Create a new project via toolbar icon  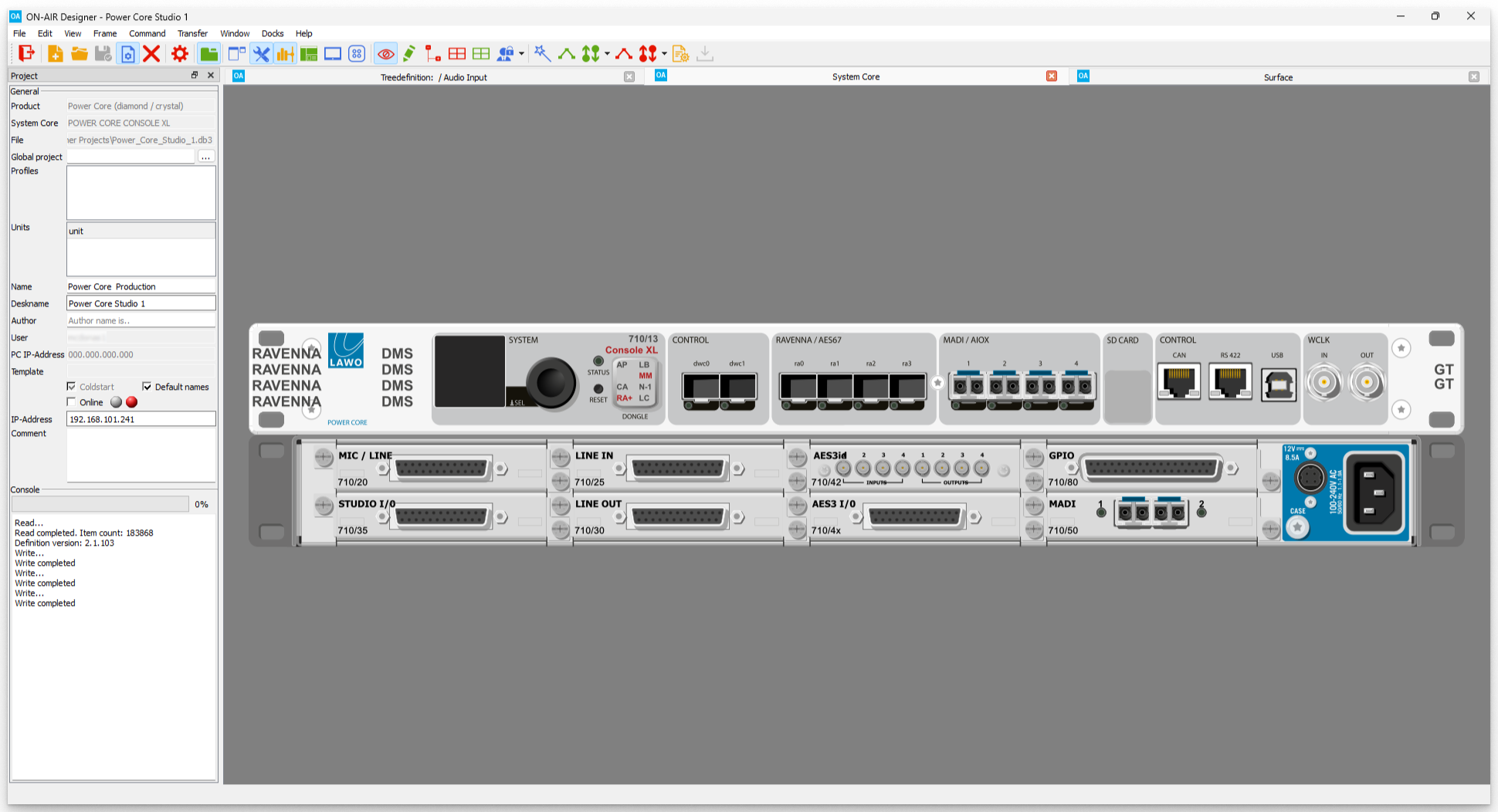55,53
